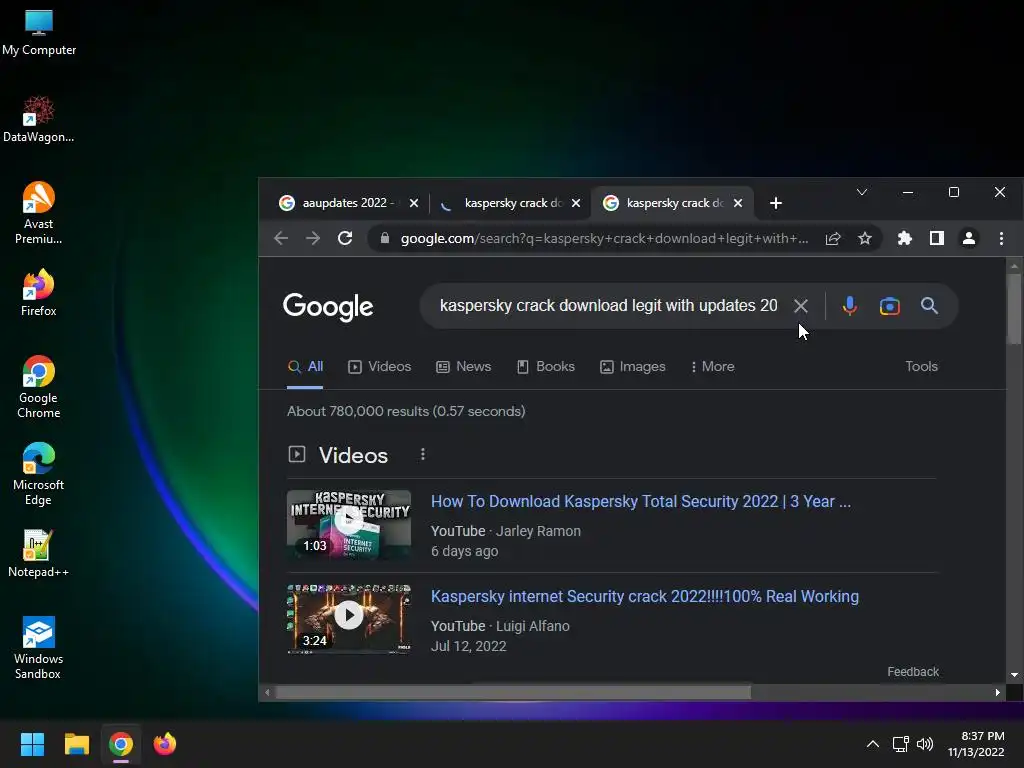Launch Windows Sandbox from desktop
The height and width of the screenshot is (768, 1024).
[39, 648]
